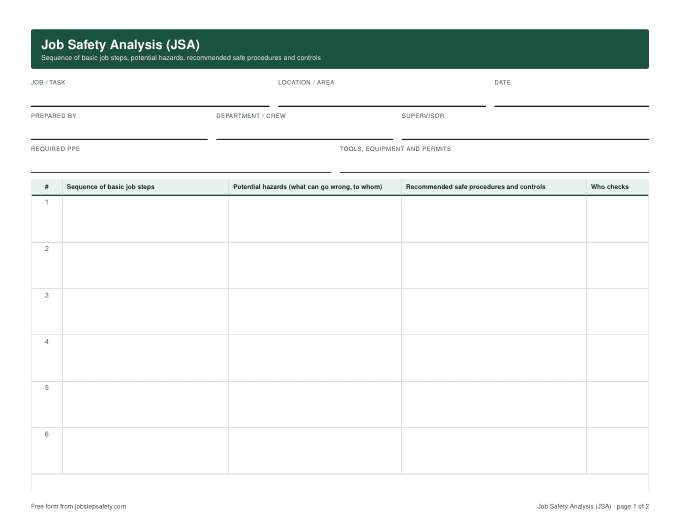Click the 'TOOLS, EQUIPMENT AND PERMITS' label

tap(396, 149)
